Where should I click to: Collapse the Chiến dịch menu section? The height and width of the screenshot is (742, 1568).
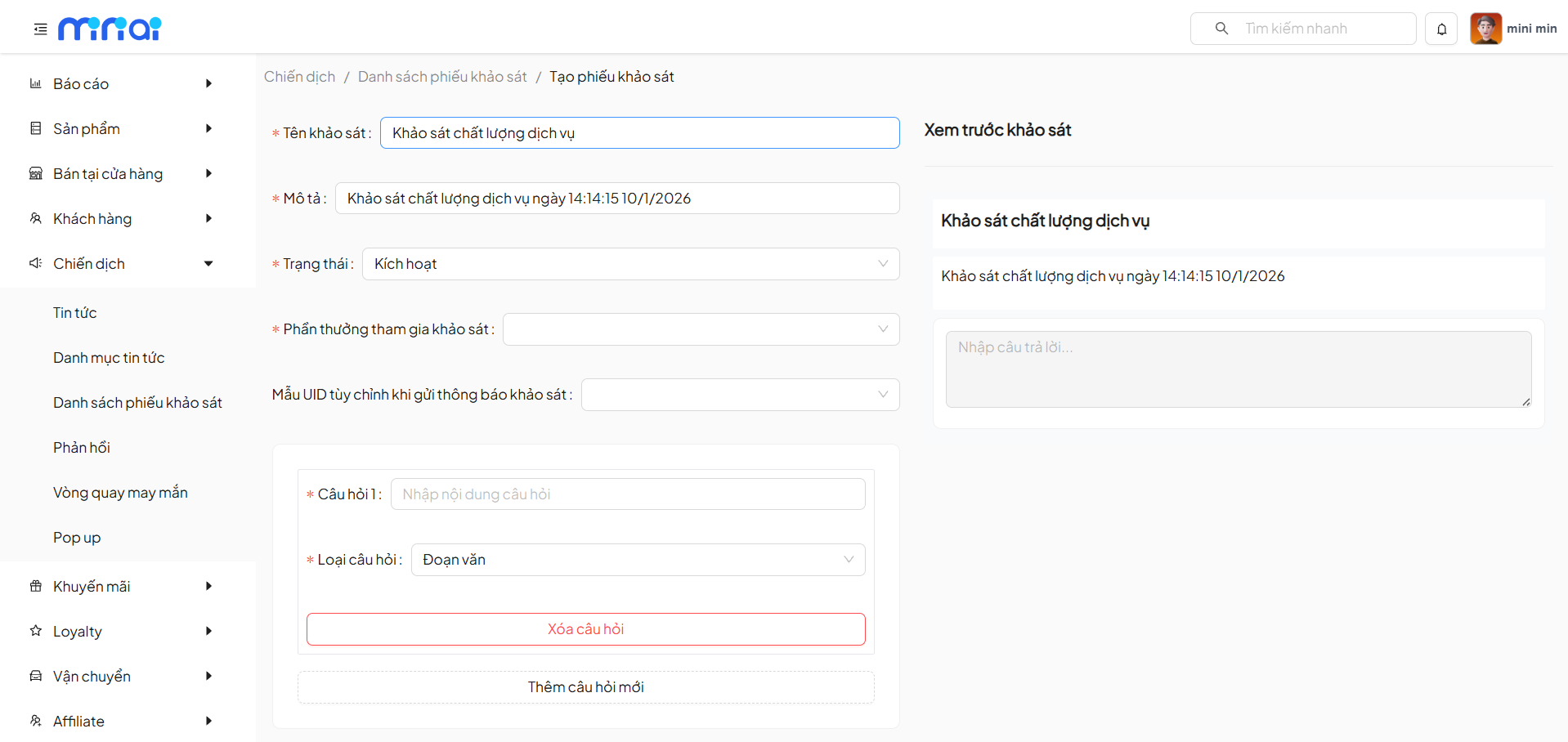208,263
